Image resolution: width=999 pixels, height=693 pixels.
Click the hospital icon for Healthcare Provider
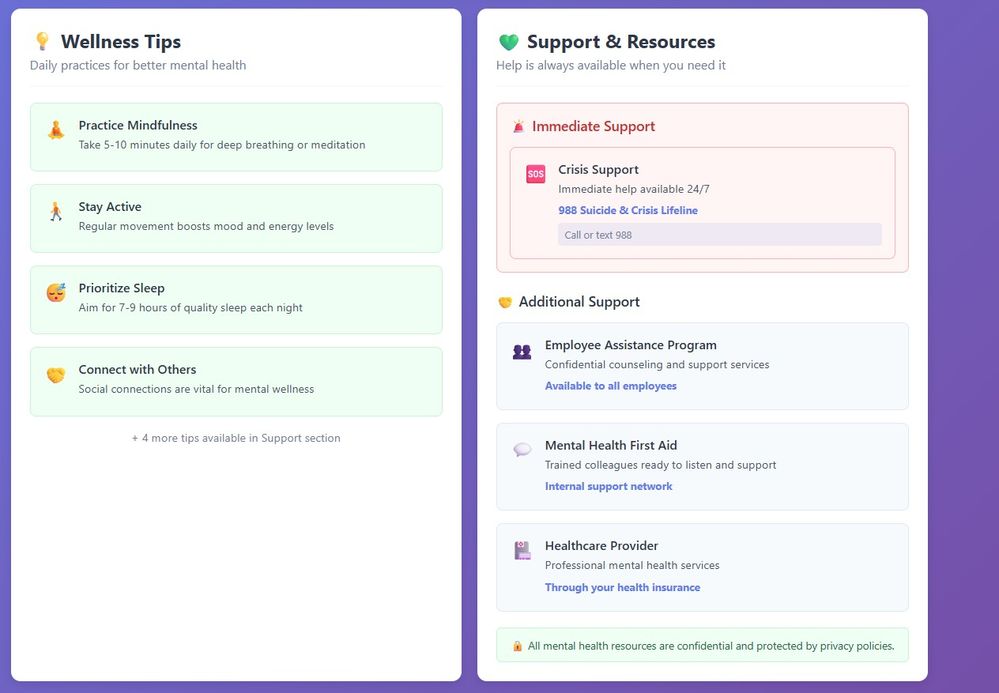pos(522,550)
